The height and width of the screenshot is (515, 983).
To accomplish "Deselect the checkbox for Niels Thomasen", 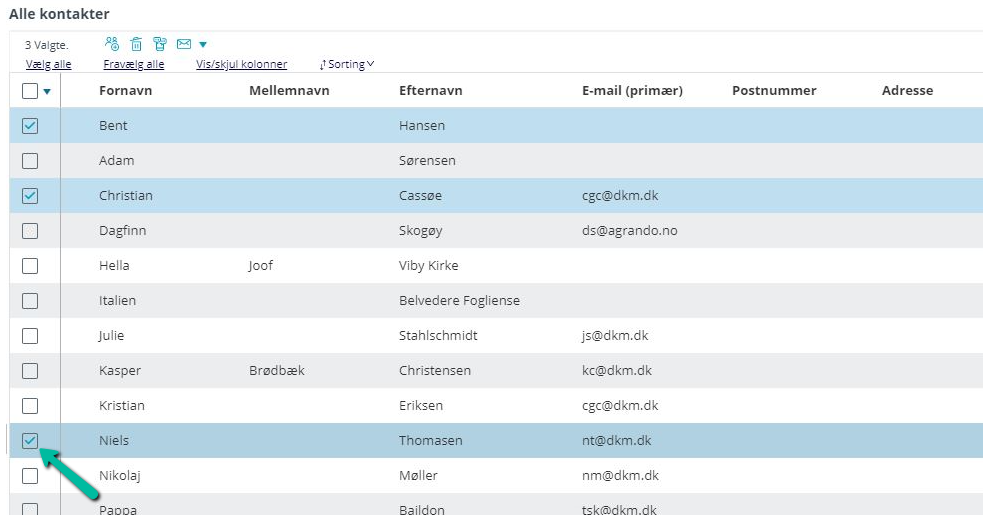I will click(30, 441).
